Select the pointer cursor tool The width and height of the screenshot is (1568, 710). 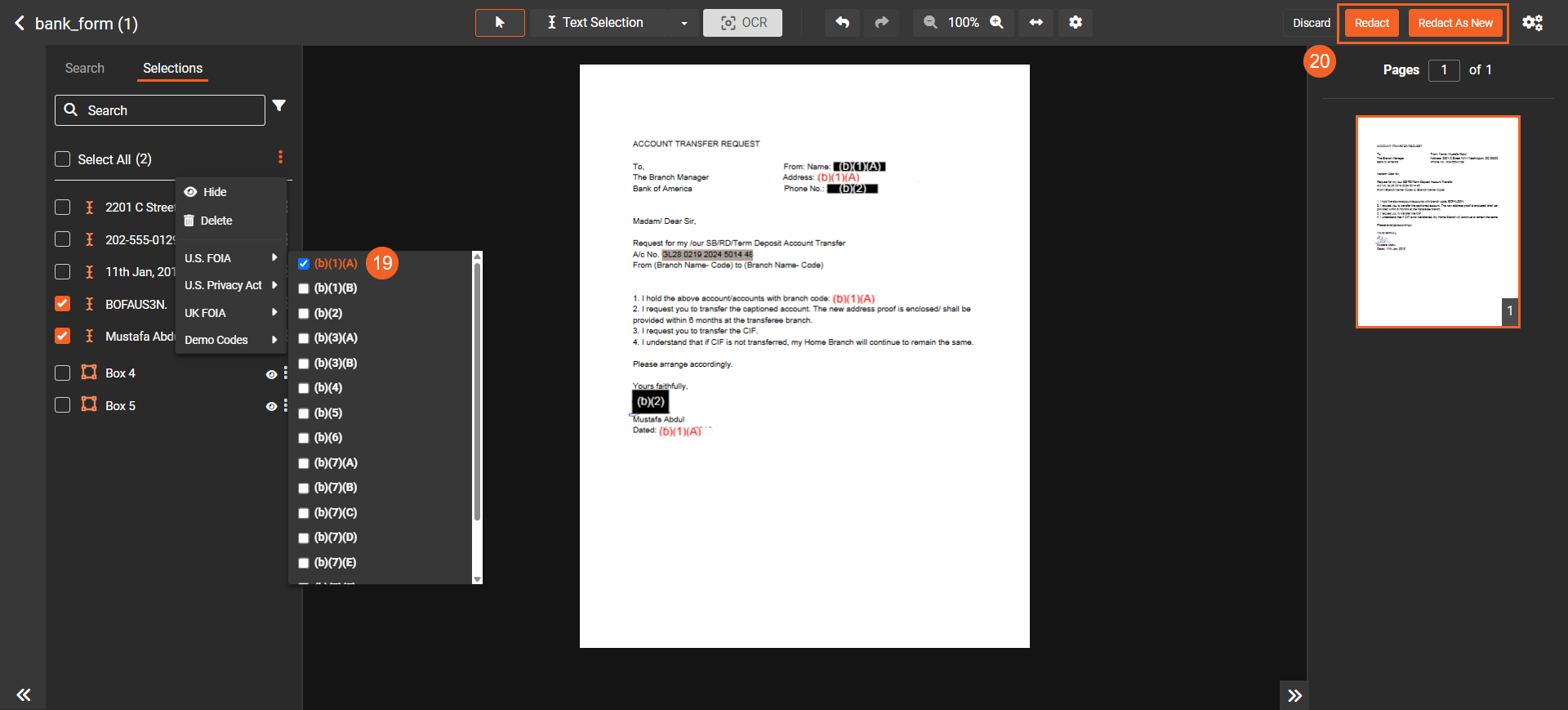coord(500,23)
